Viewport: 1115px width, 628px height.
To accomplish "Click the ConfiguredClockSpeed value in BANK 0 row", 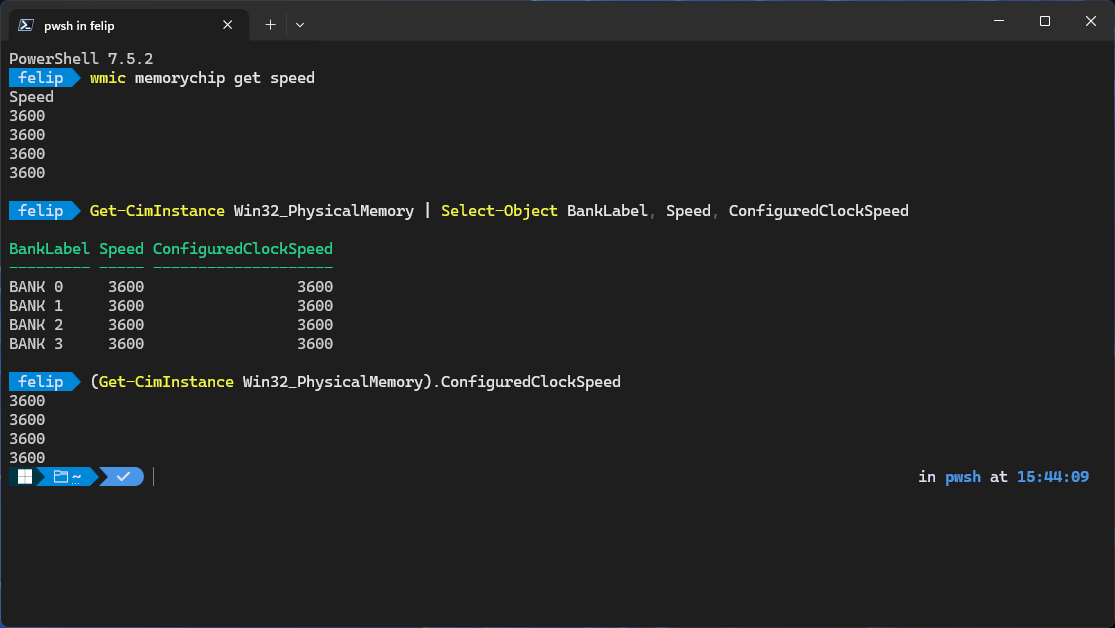I will tap(315, 287).
